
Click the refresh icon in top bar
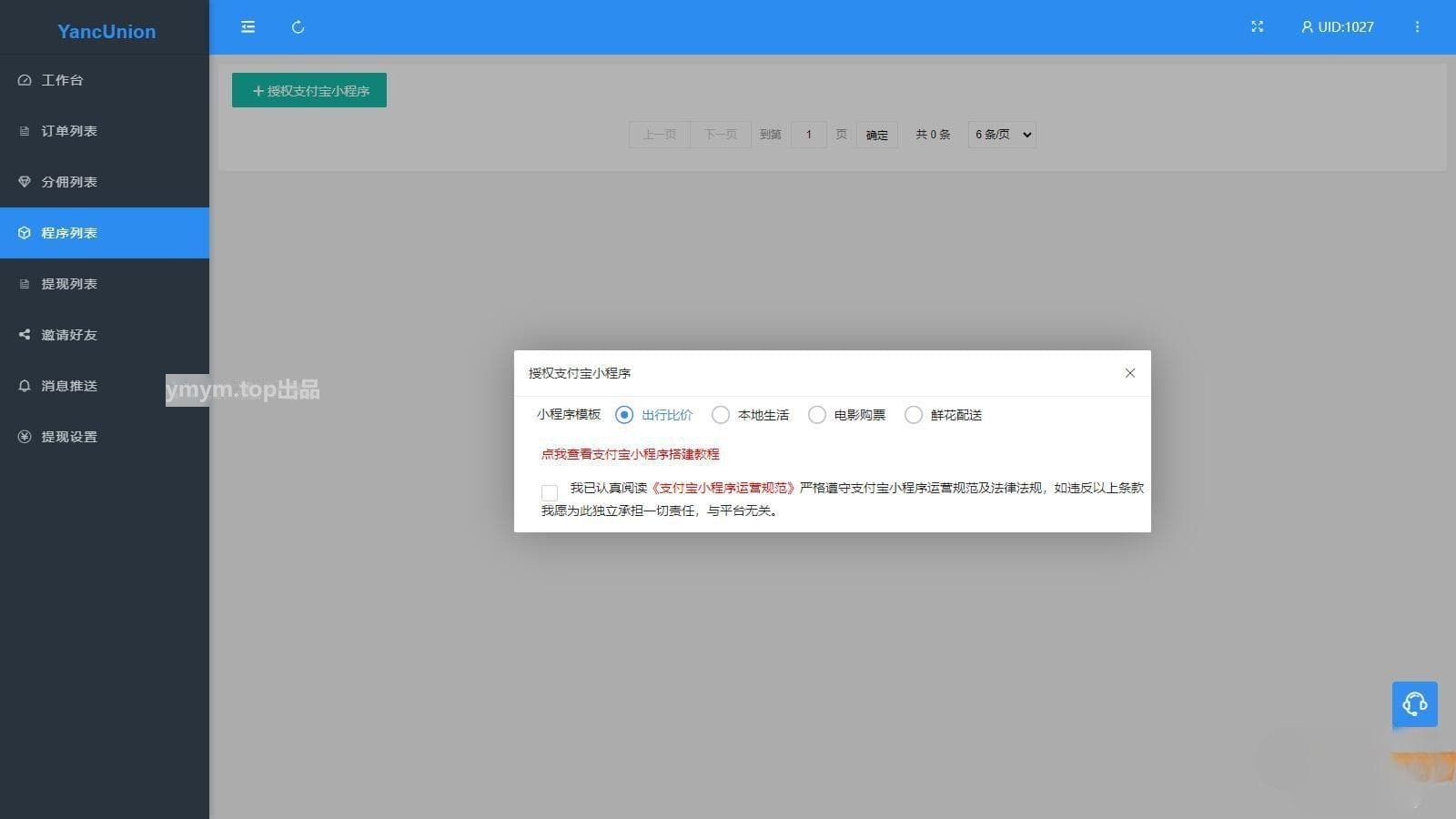point(298,27)
